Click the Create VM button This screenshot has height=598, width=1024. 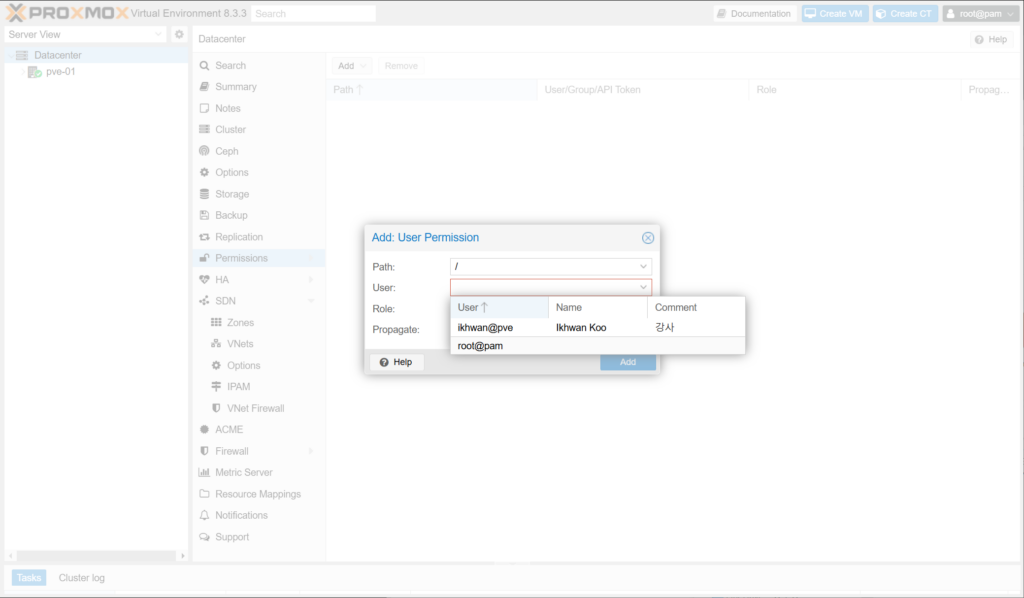pyautogui.click(x=834, y=14)
